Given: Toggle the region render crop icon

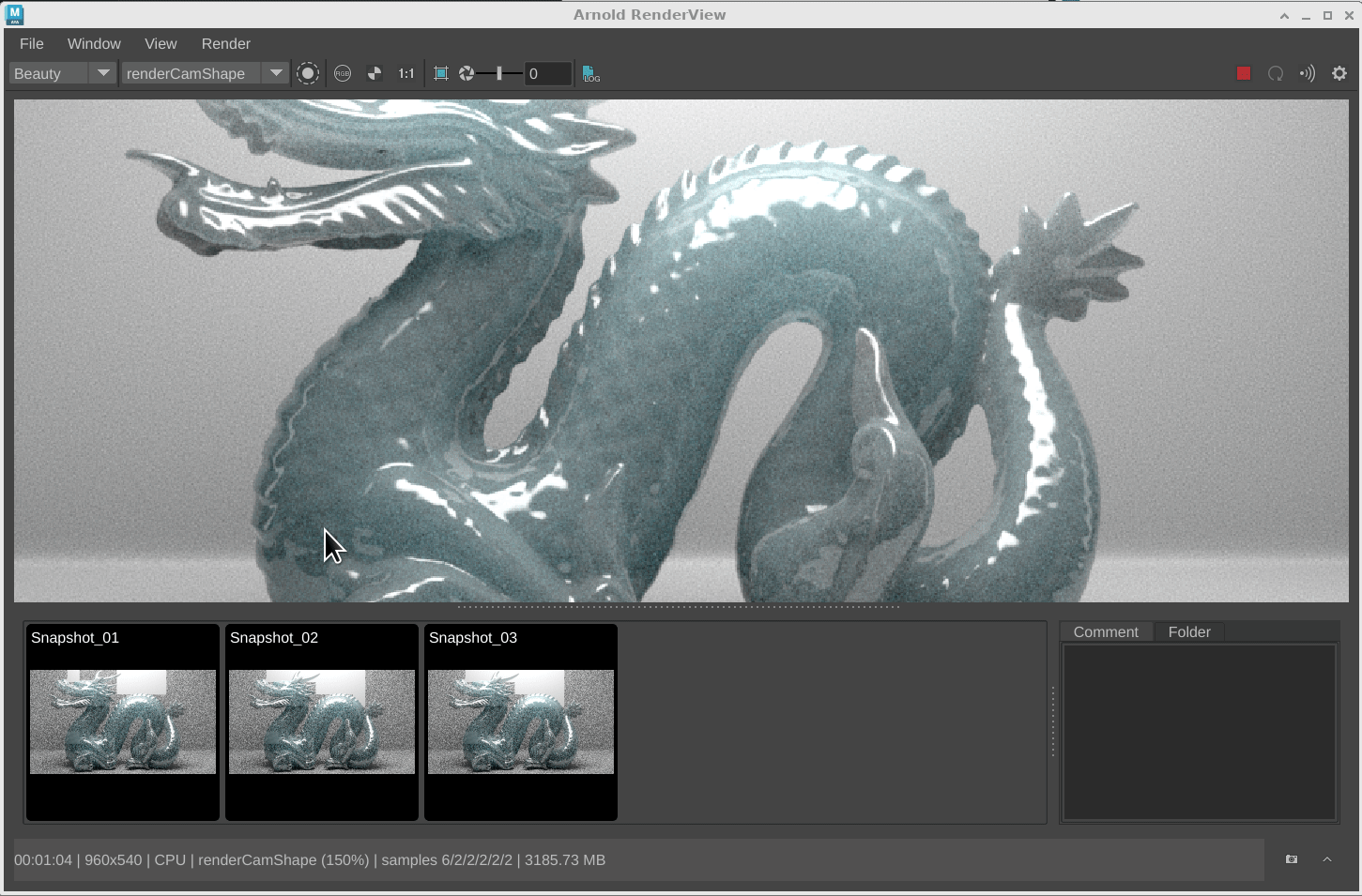Looking at the screenshot, I should pyautogui.click(x=440, y=73).
